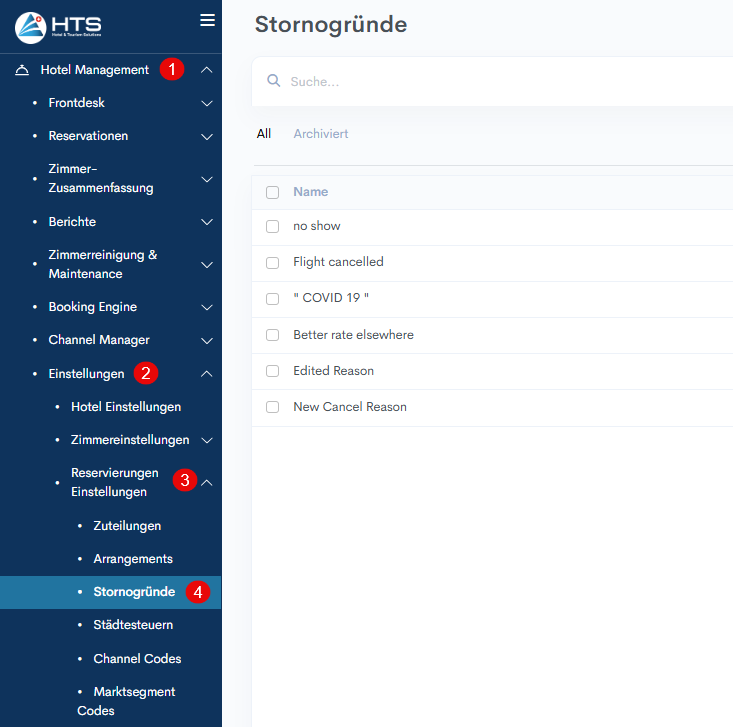The height and width of the screenshot is (727, 733).
Task: Click the HTS logo icon
Action: tap(30, 27)
